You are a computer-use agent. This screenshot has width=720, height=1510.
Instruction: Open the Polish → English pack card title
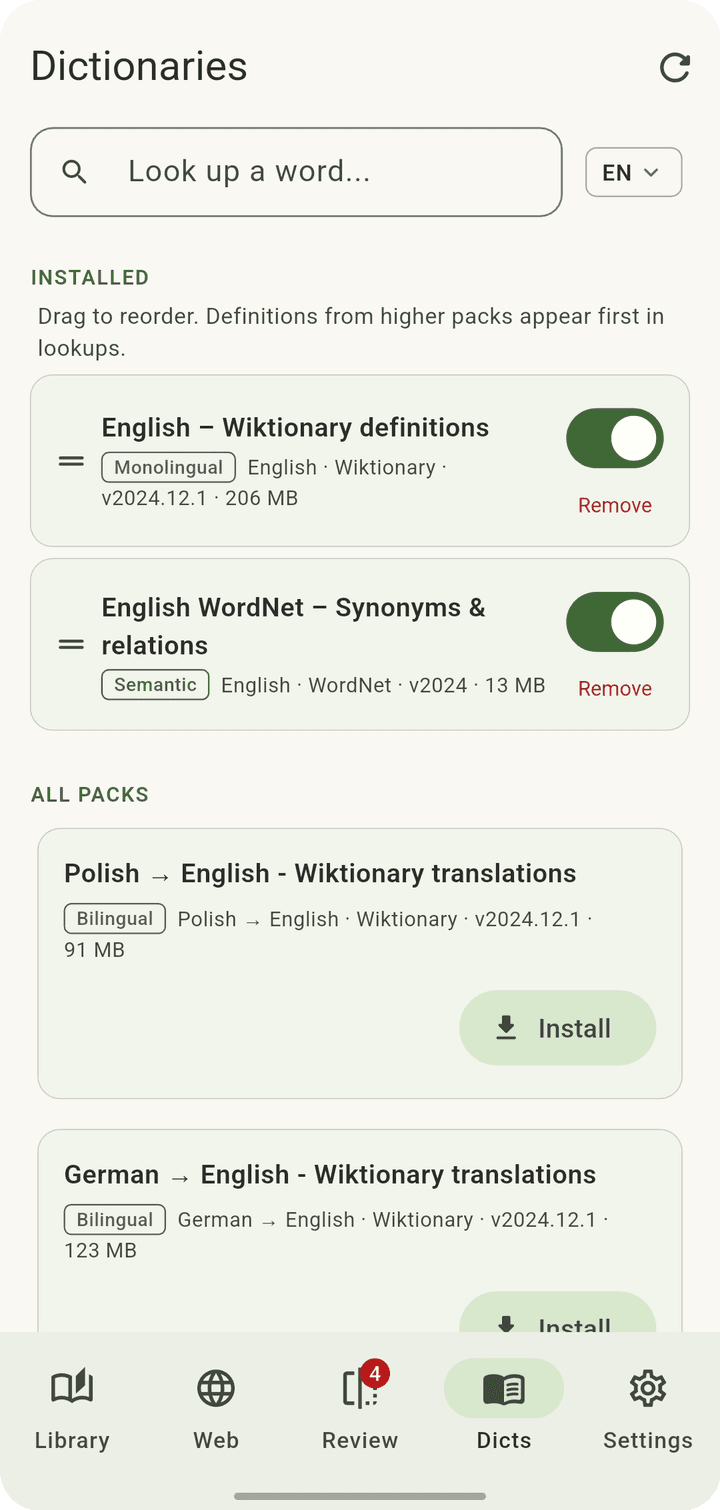click(320, 873)
